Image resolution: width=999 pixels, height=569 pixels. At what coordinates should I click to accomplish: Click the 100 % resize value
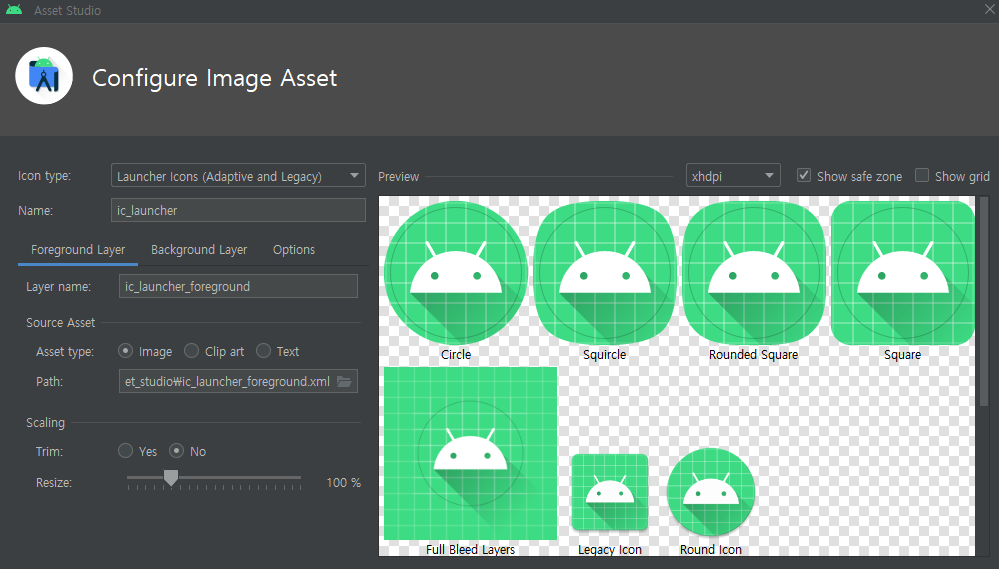pyautogui.click(x=343, y=483)
